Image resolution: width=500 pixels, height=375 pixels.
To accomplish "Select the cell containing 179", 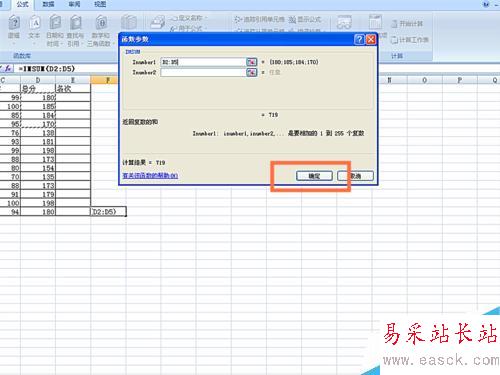I will pos(38,194).
